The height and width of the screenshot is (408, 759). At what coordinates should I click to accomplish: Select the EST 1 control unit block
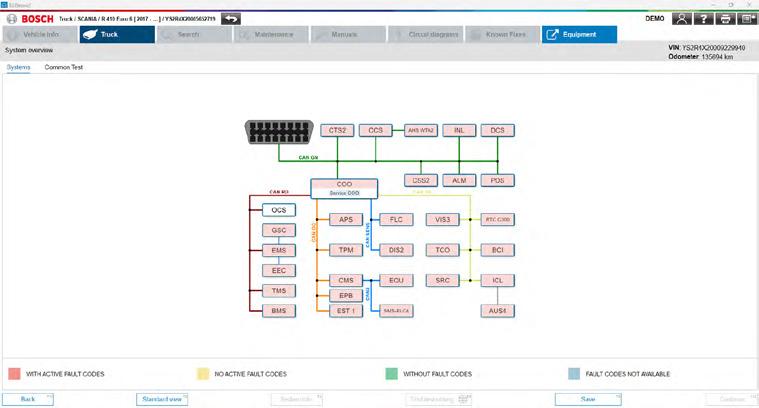pos(346,311)
